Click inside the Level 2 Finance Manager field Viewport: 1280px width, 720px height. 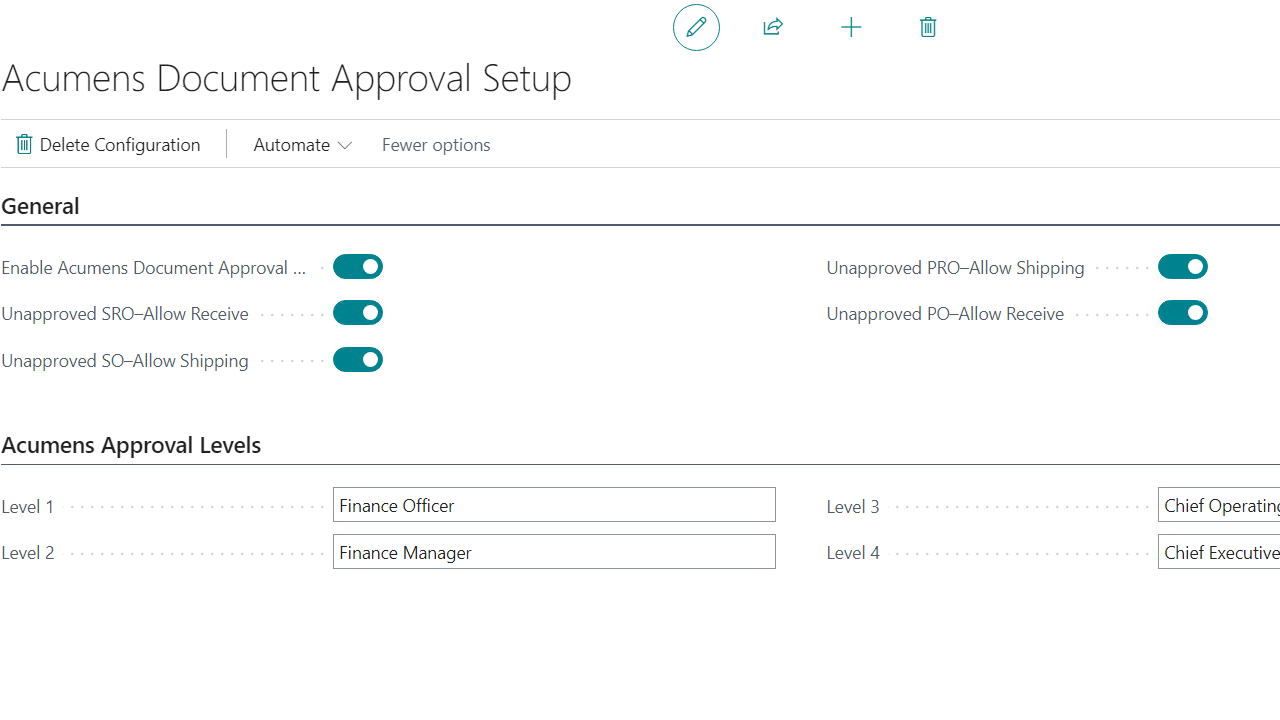[554, 551]
